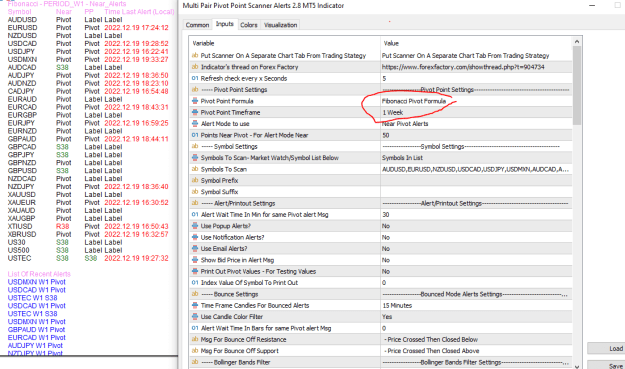Click the enum icon beside Use Notification Alerts?
The image size is (625, 369).
click(195, 237)
